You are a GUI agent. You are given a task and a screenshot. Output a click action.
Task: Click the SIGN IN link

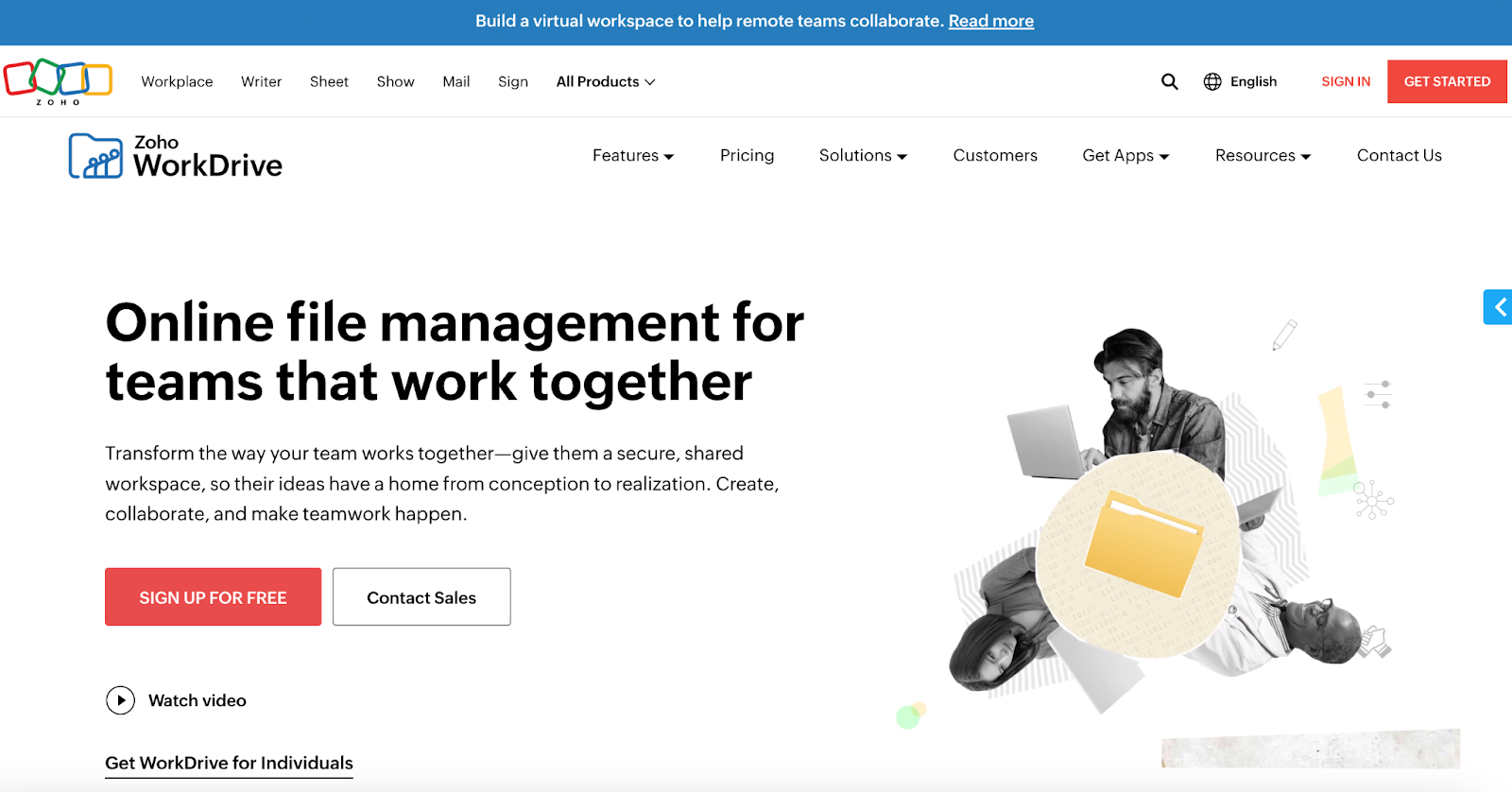(x=1346, y=82)
